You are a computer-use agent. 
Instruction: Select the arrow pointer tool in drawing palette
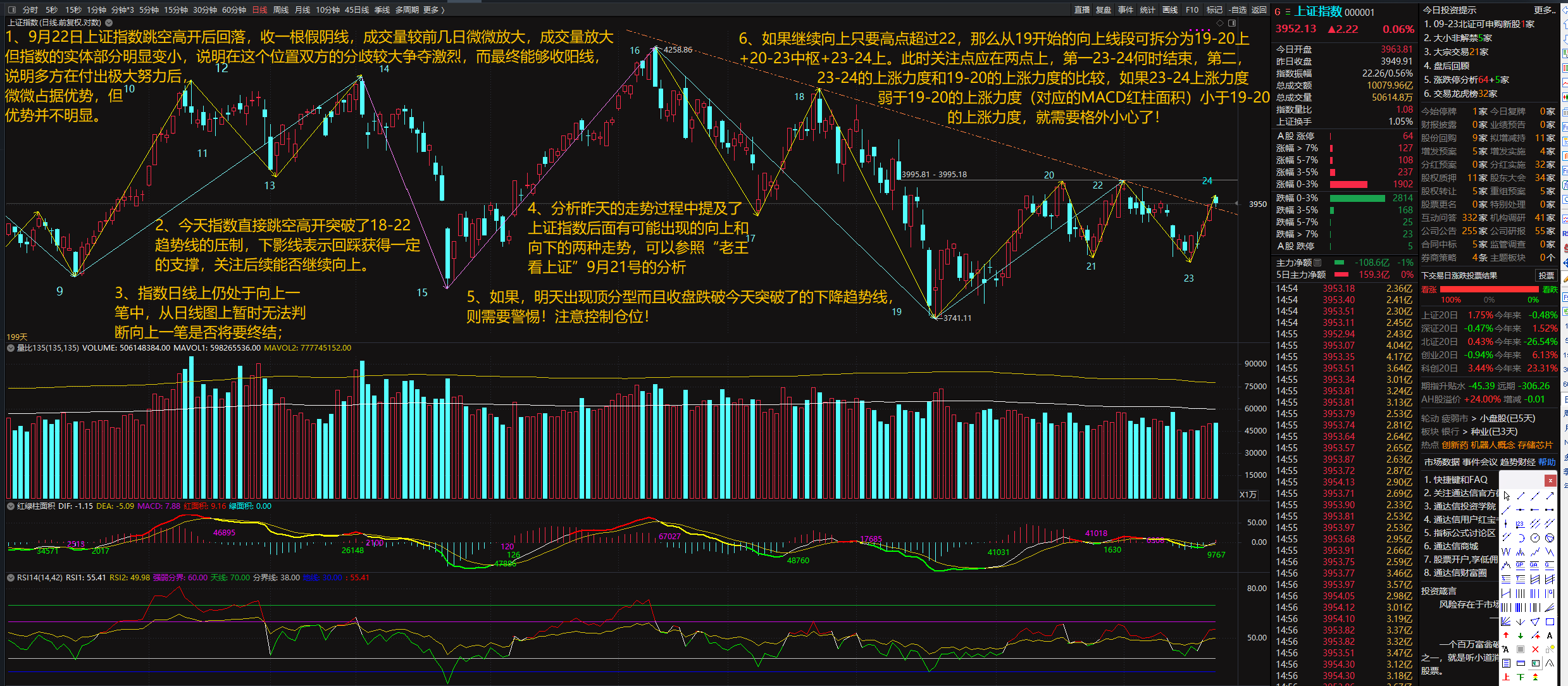pyautogui.click(x=1506, y=496)
